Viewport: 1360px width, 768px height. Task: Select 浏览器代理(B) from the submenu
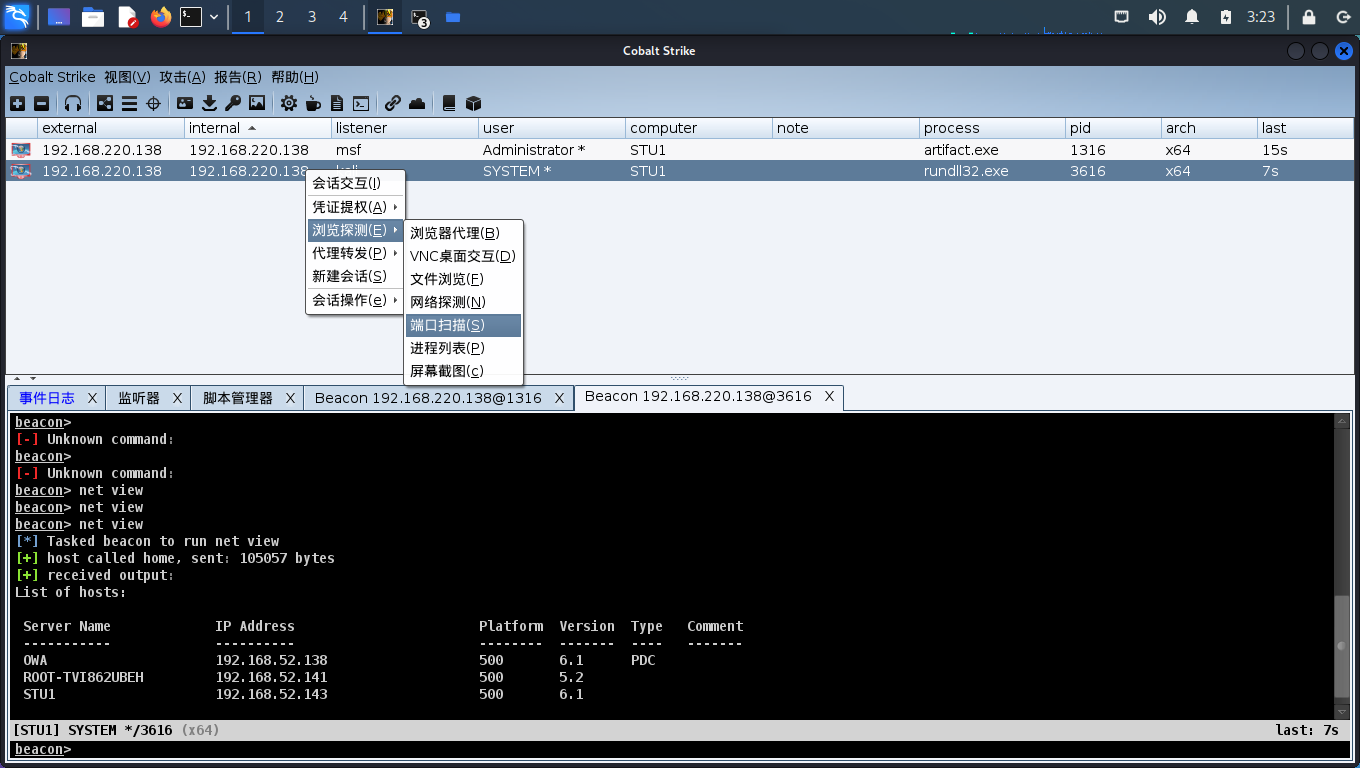[464, 233]
